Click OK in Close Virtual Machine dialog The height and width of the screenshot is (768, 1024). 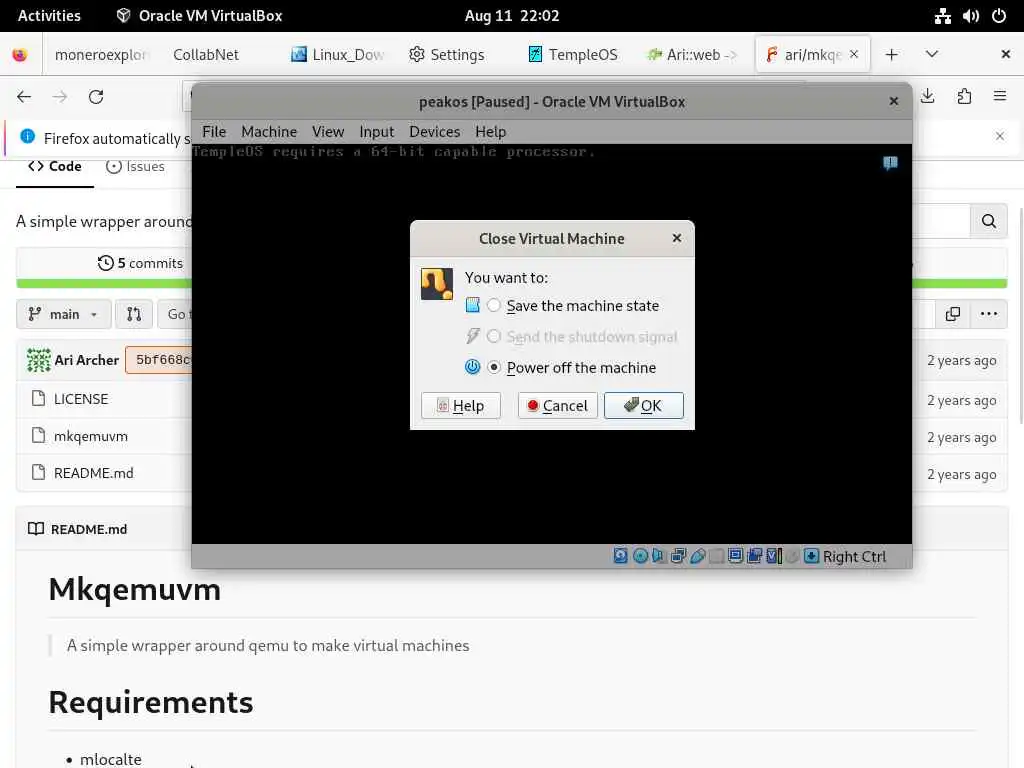point(643,406)
